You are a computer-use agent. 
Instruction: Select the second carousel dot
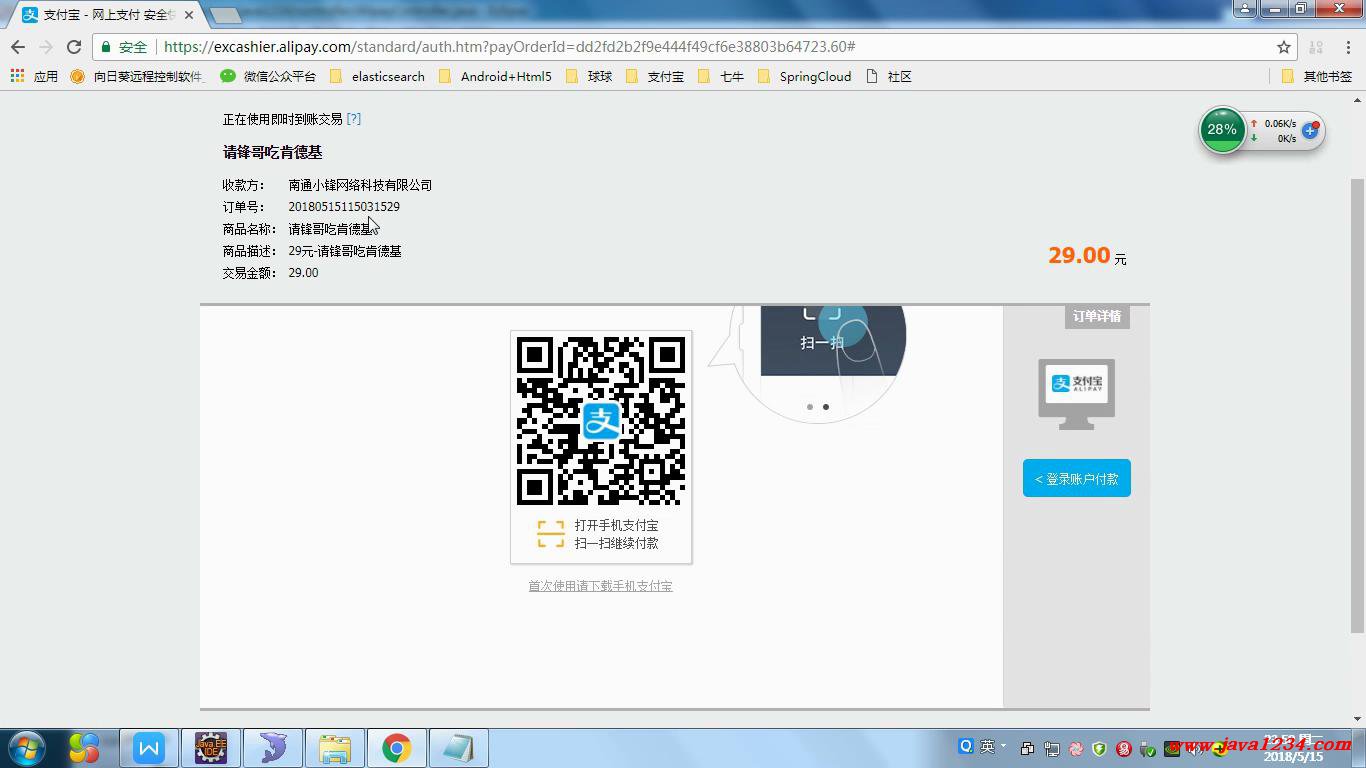[826, 407]
